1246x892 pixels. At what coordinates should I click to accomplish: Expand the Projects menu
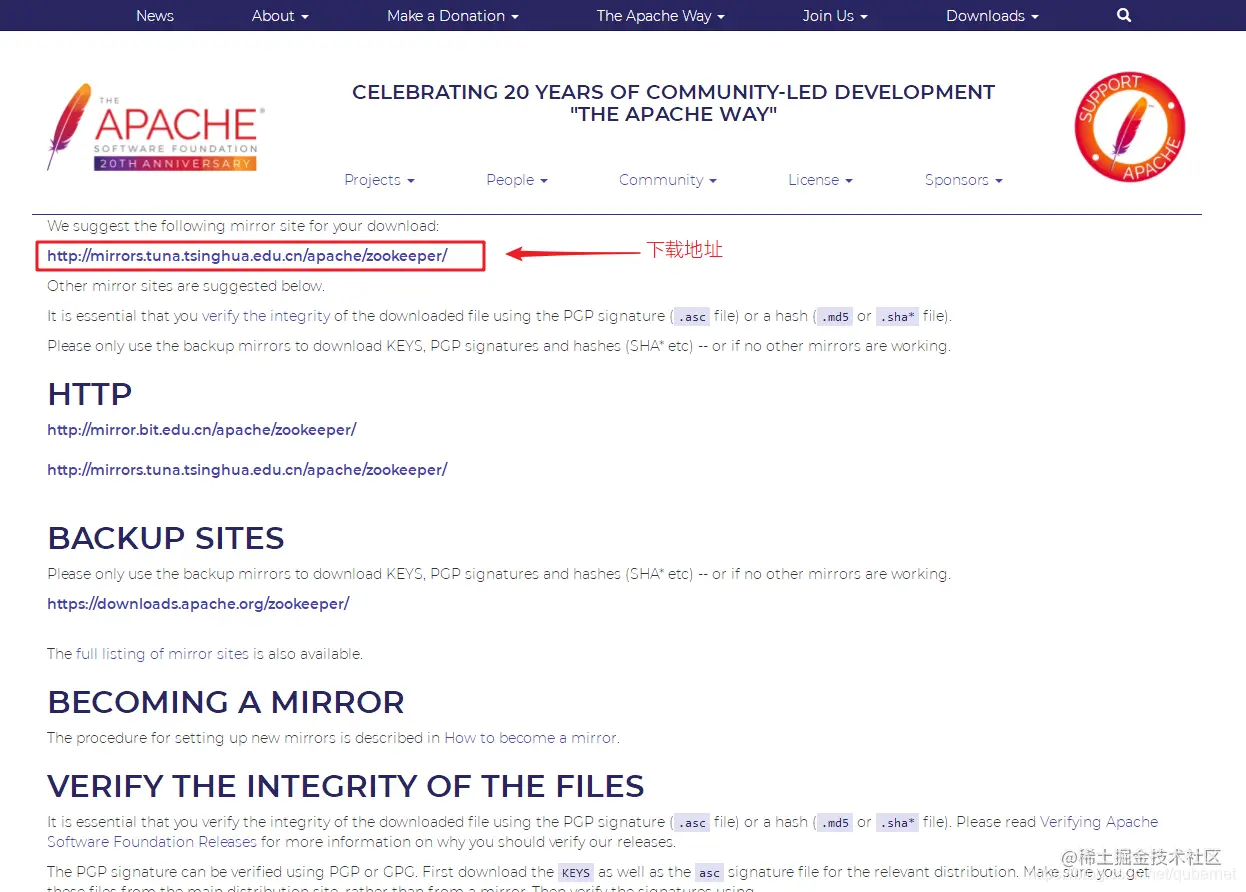[x=379, y=180]
